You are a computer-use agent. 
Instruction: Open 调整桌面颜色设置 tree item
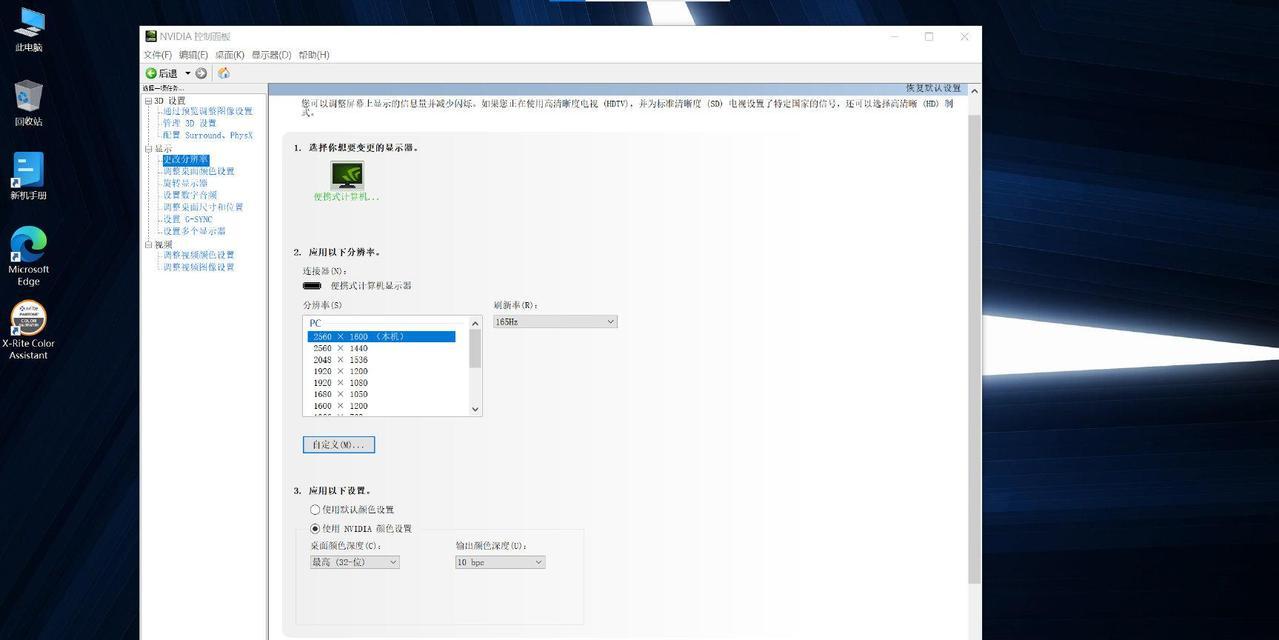pyautogui.click(x=199, y=171)
